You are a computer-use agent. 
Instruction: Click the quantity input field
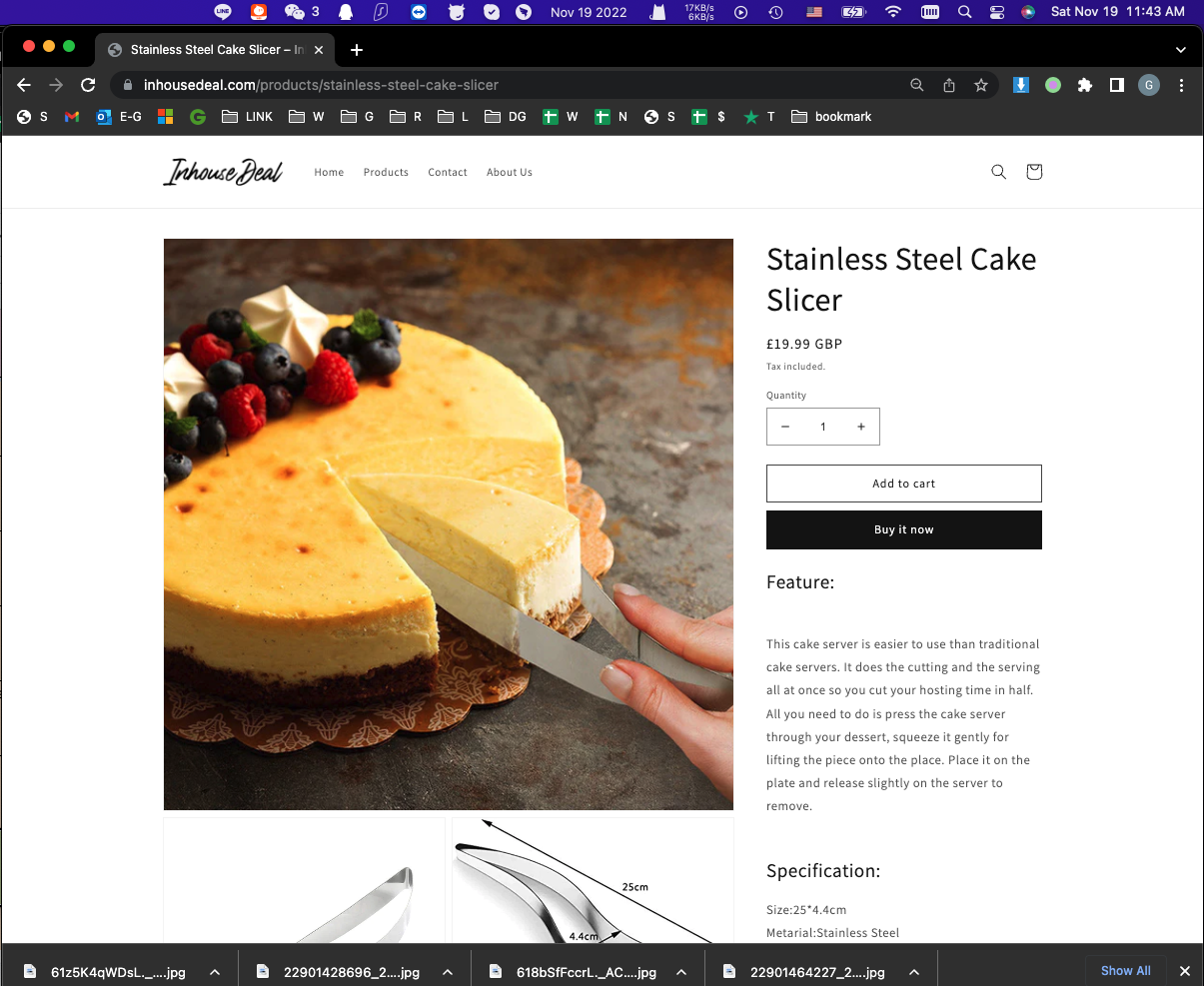823,427
